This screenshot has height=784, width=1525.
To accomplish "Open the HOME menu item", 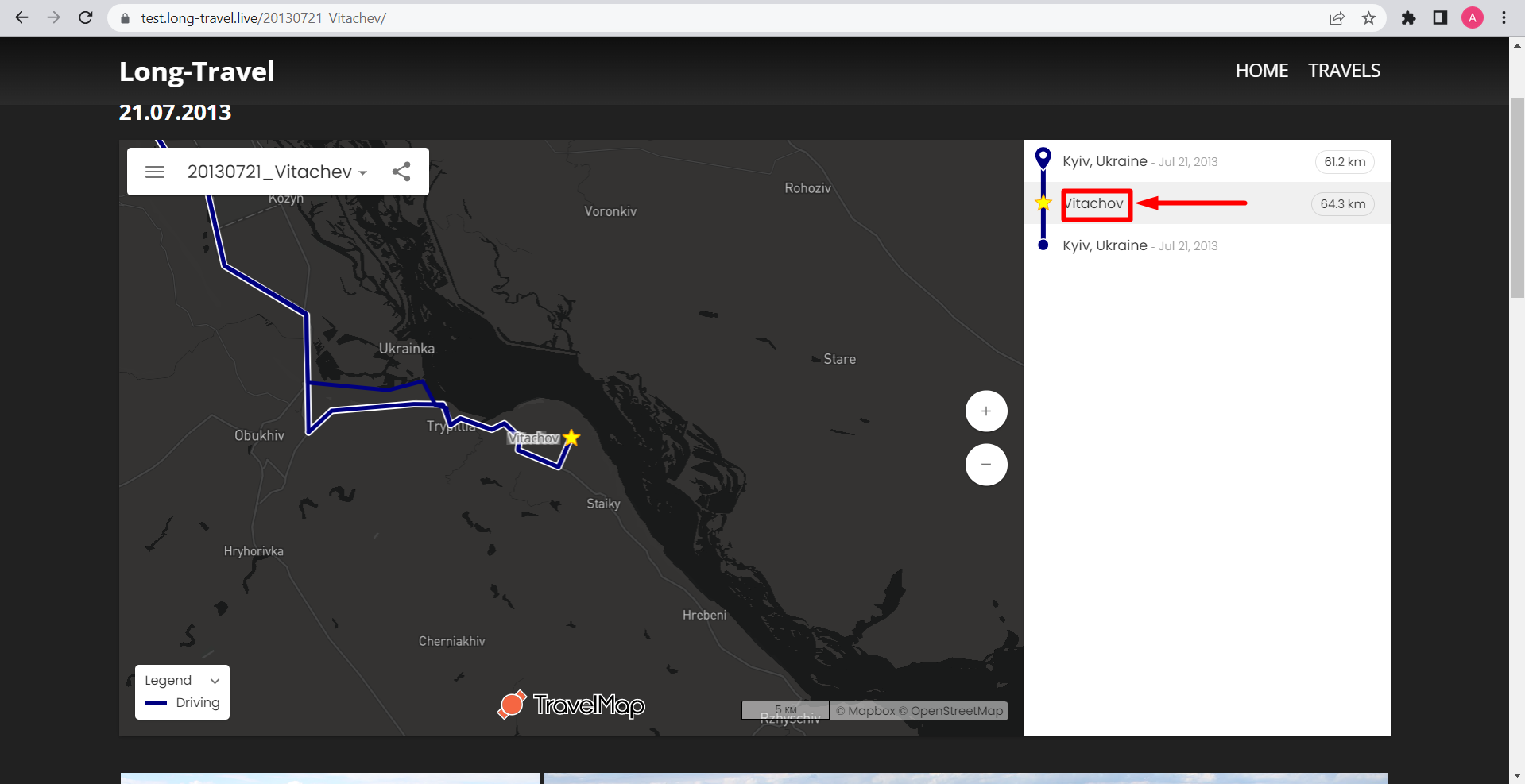I will click(1262, 71).
